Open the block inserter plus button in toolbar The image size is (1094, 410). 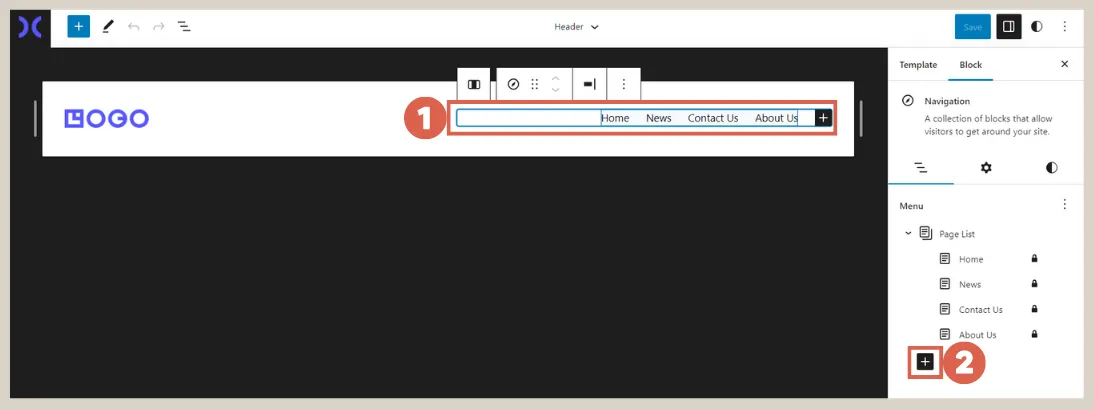pyautogui.click(x=78, y=27)
